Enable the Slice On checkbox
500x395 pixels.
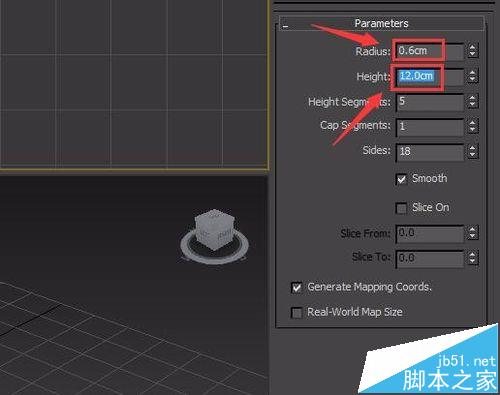(x=402, y=208)
